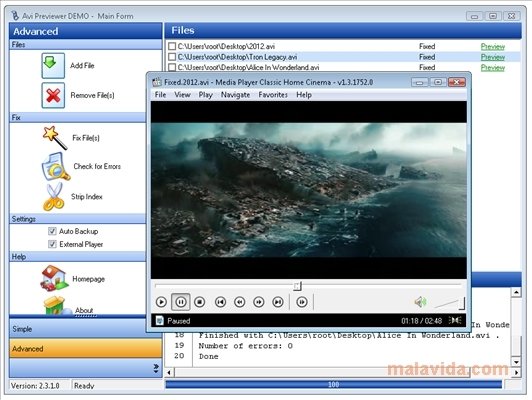Click the Remove File(s) red X icon

53,95
